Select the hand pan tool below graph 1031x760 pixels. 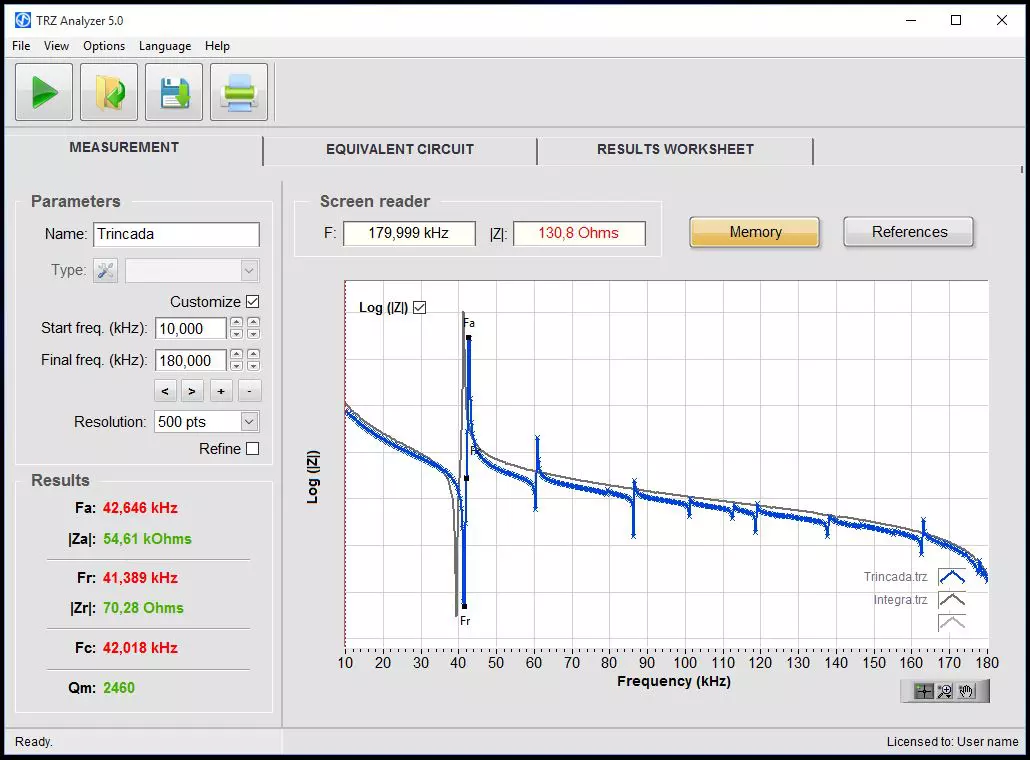click(967, 691)
